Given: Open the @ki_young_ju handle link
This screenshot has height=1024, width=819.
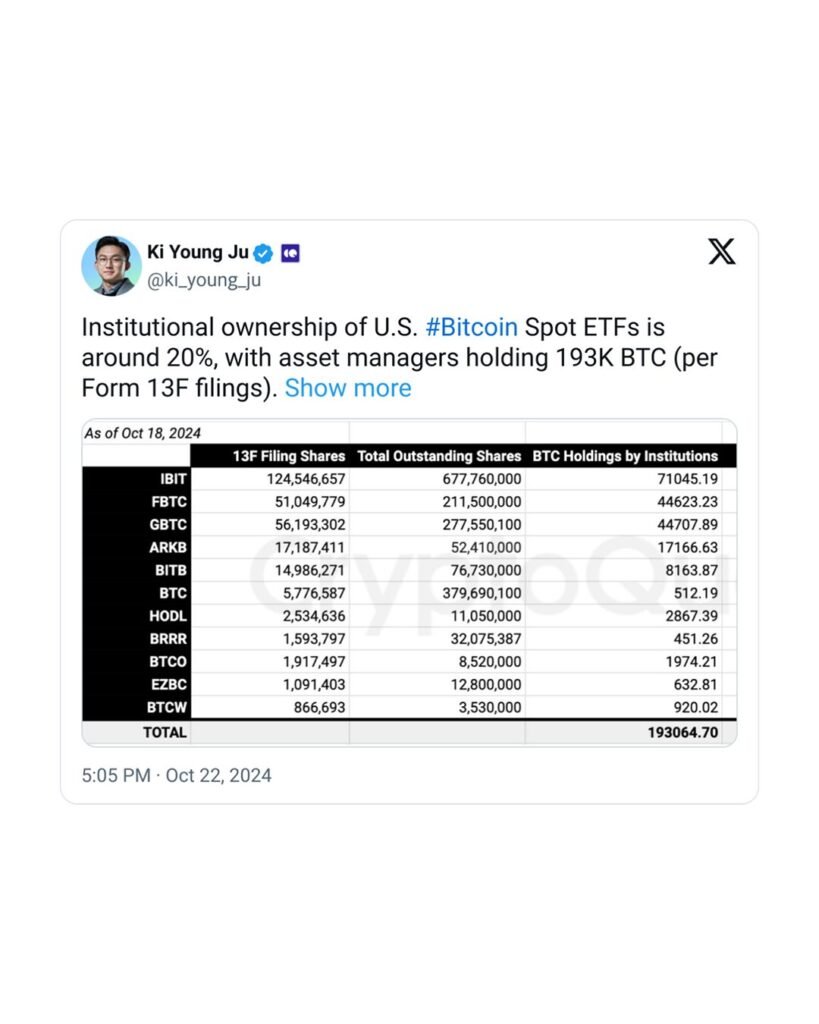Looking at the screenshot, I should 204,280.
